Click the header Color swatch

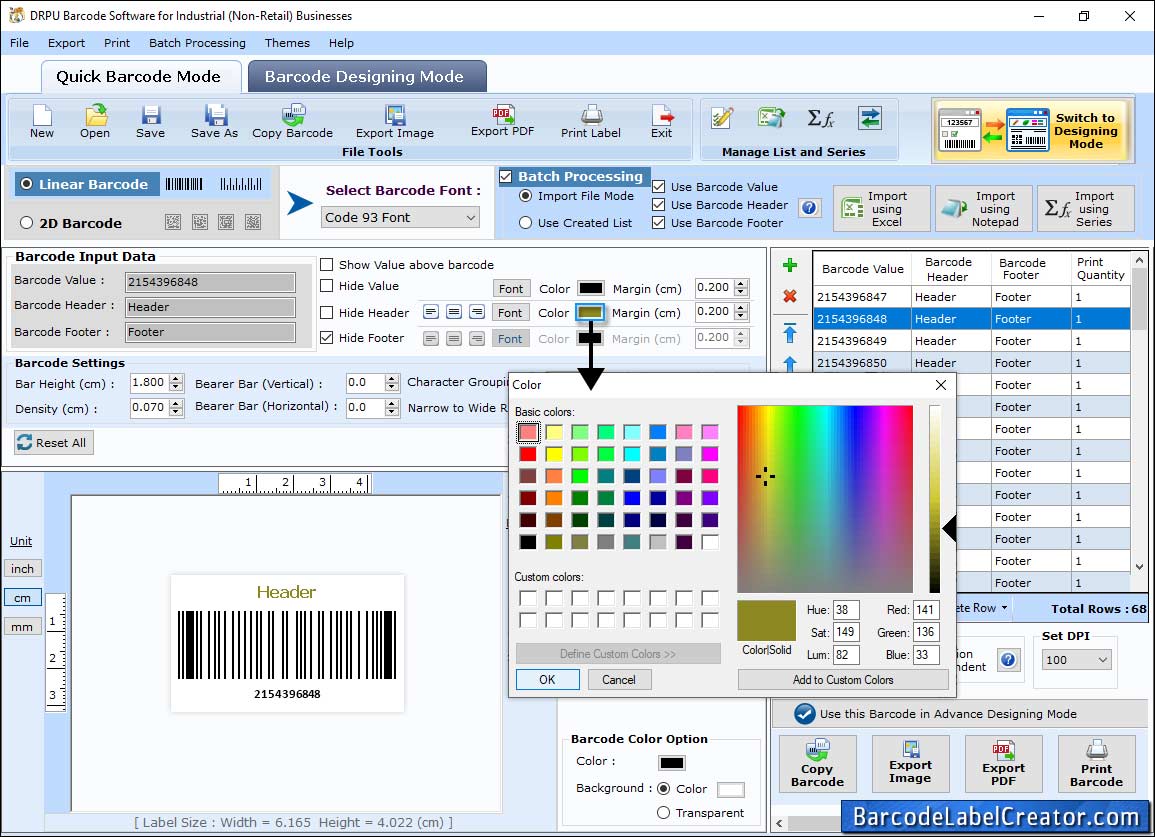(590, 312)
